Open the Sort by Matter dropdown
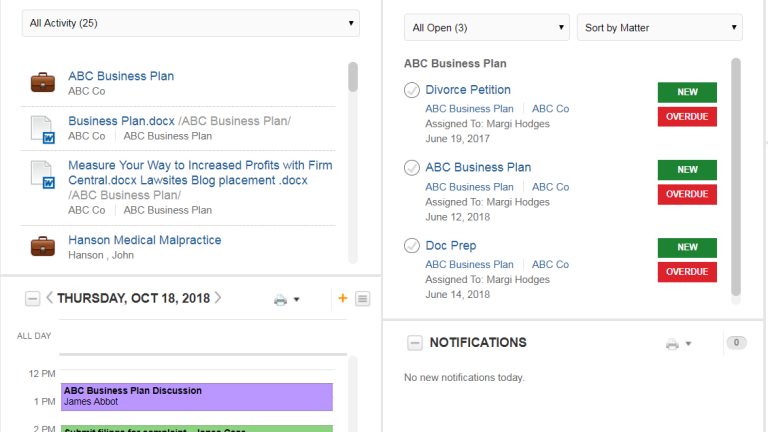Screen dimensions: 768x432 tap(659, 28)
